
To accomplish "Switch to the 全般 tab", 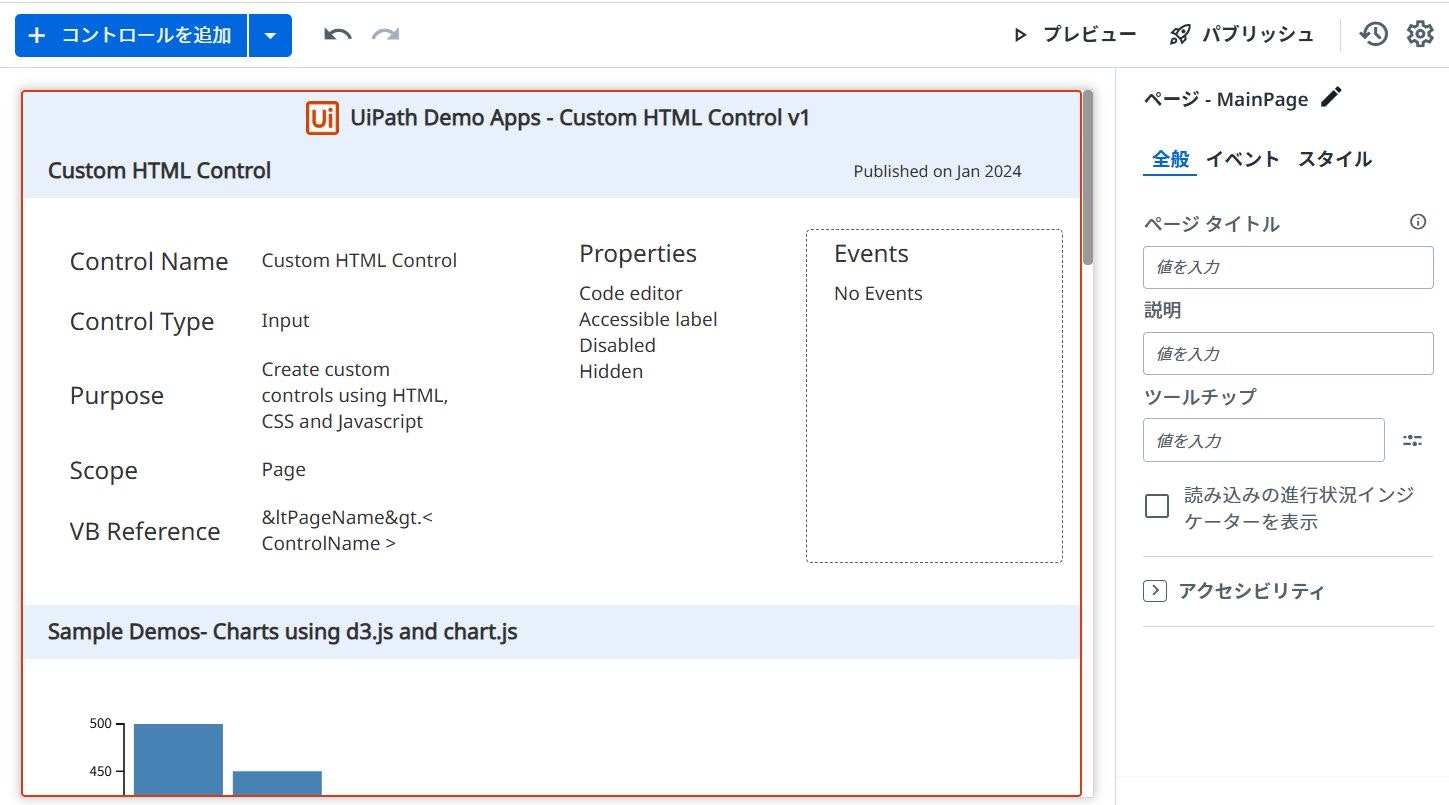I will [1170, 159].
